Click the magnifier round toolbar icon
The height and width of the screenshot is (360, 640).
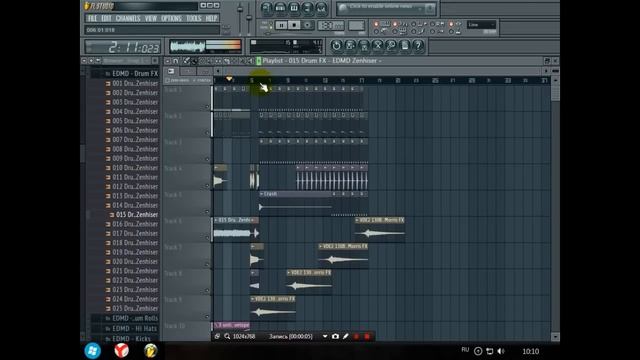pyautogui.click(x=391, y=45)
